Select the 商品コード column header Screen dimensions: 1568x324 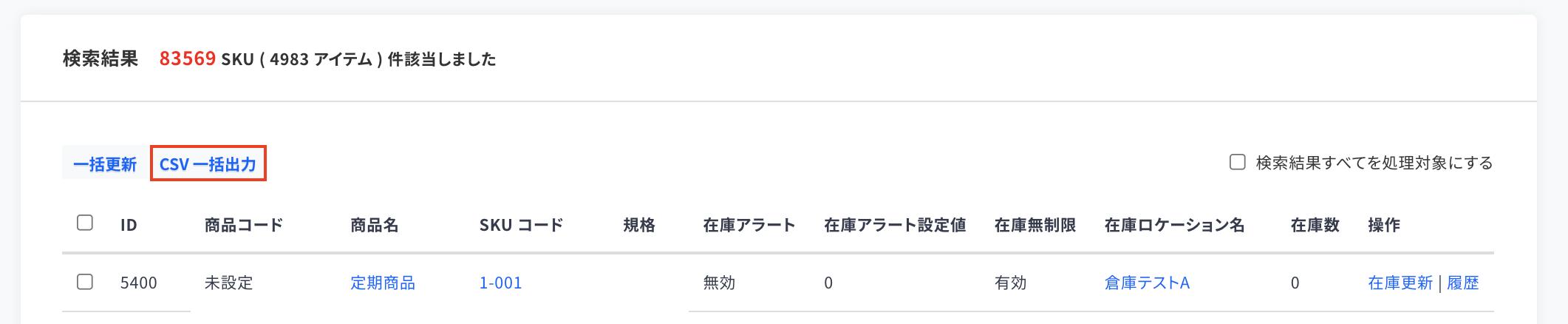244,225
